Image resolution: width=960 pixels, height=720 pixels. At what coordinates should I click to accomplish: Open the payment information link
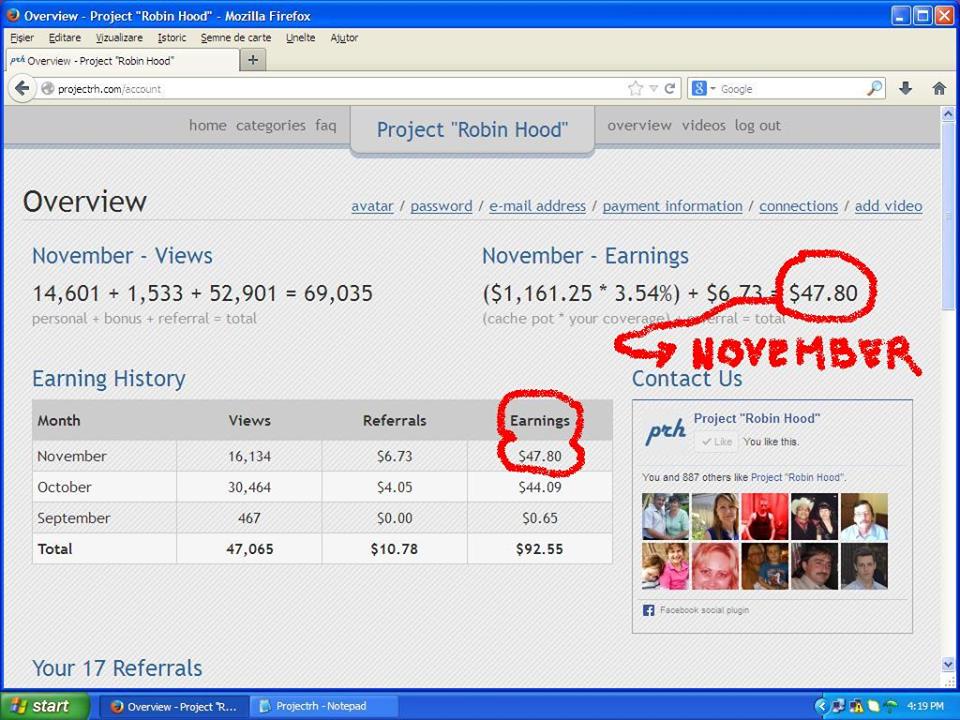coord(672,206)
